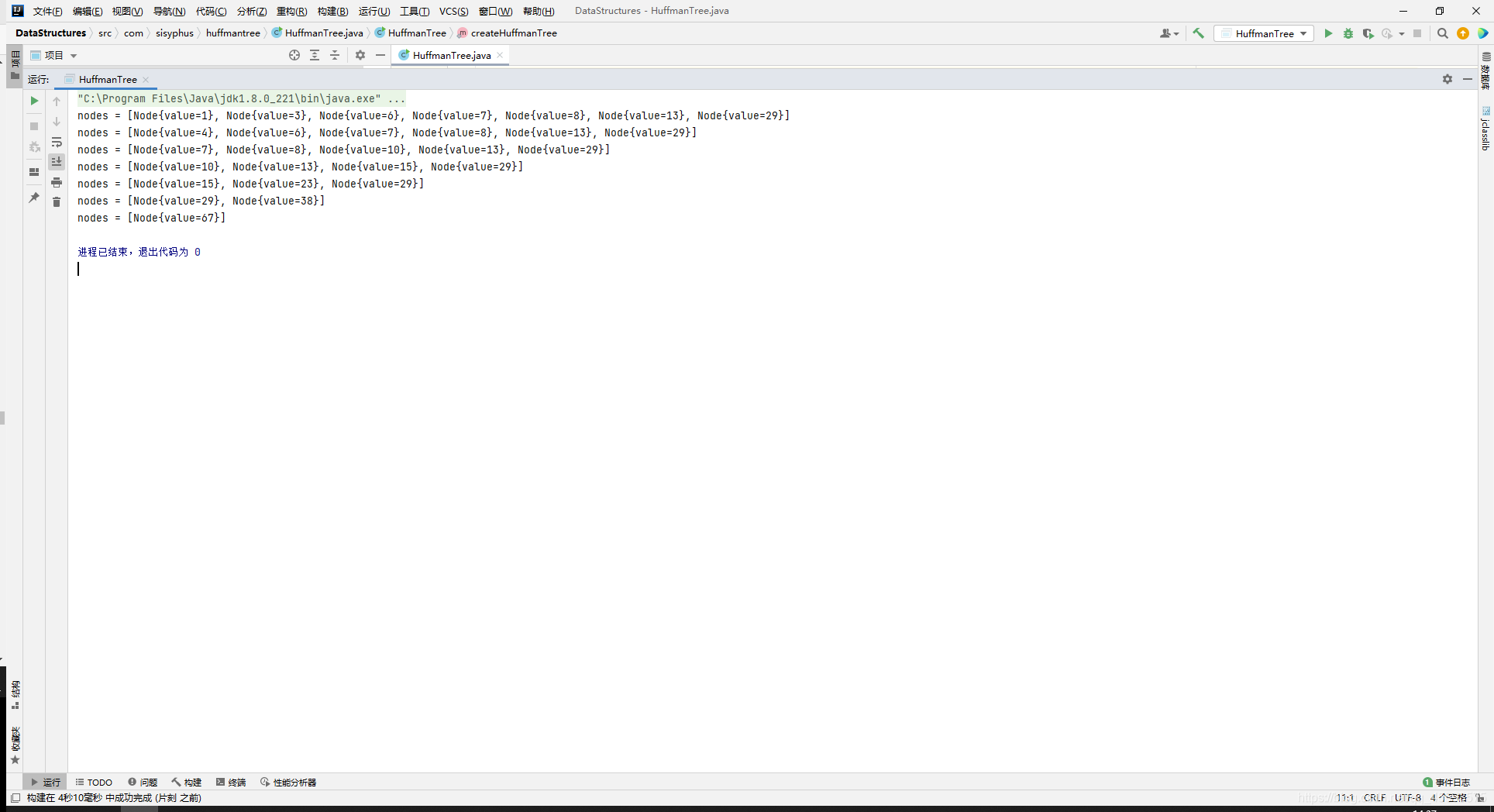
Task: Click the colorful plugin icon at toolbar end
Action: pos(1482,33)
